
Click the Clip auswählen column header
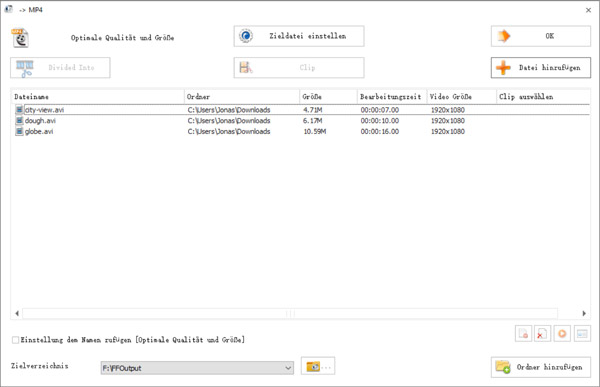[x=543, y=97]
